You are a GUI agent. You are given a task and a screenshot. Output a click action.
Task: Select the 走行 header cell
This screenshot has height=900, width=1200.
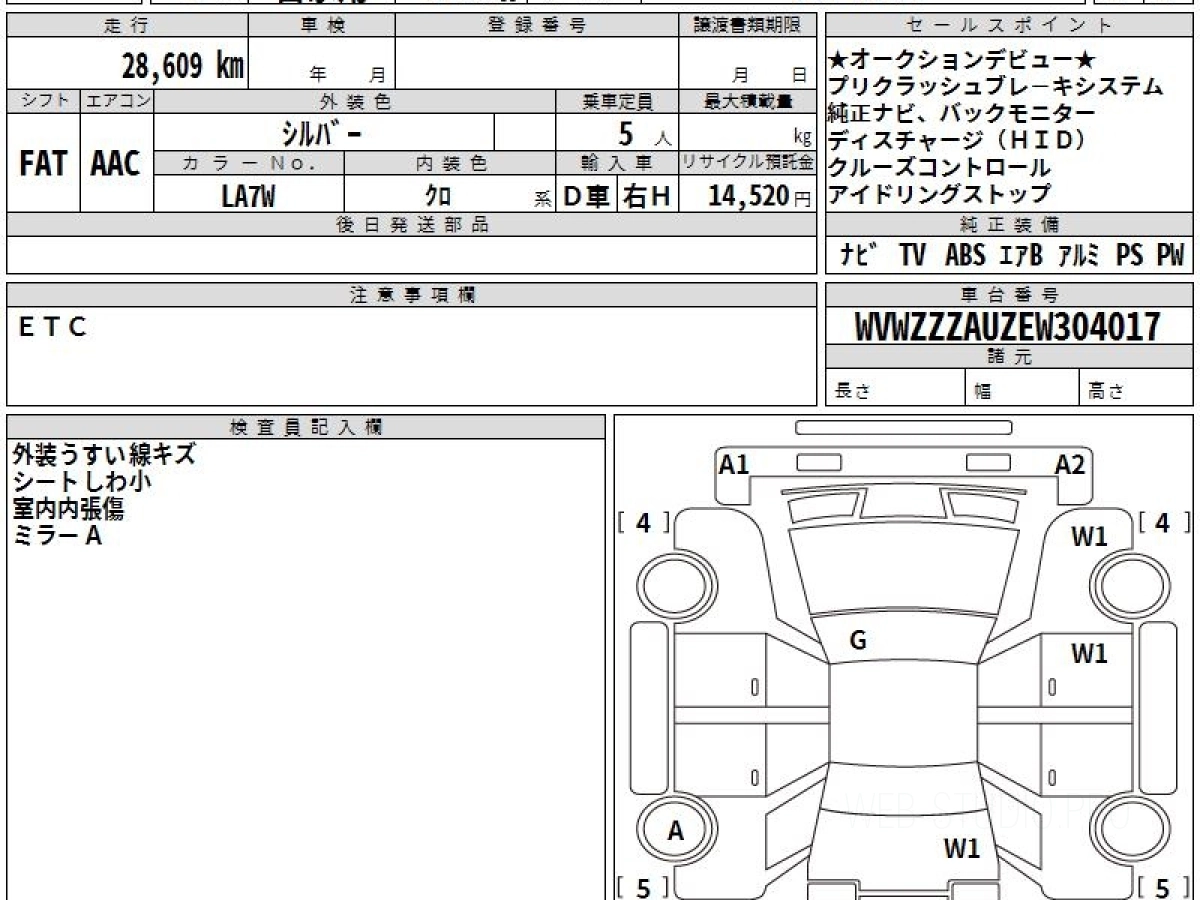point(126,26)
